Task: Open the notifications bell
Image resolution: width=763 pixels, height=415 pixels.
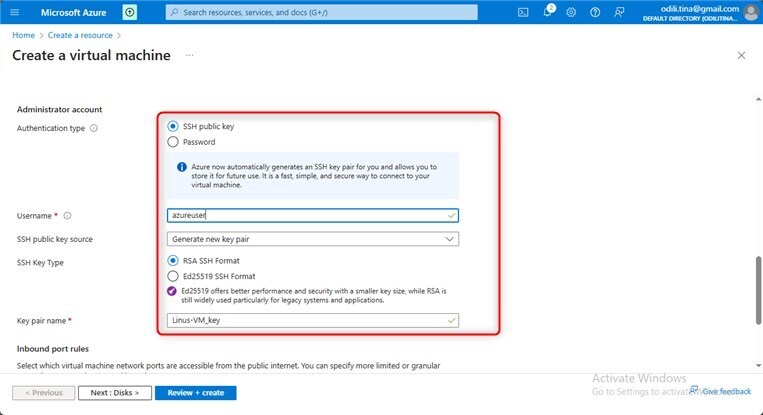Action: click(x=547, y=12)
